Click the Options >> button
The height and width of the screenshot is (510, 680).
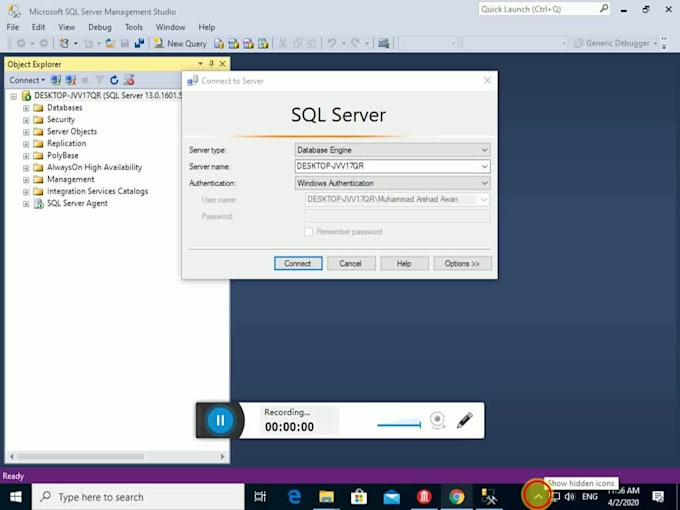pos(462,263)
